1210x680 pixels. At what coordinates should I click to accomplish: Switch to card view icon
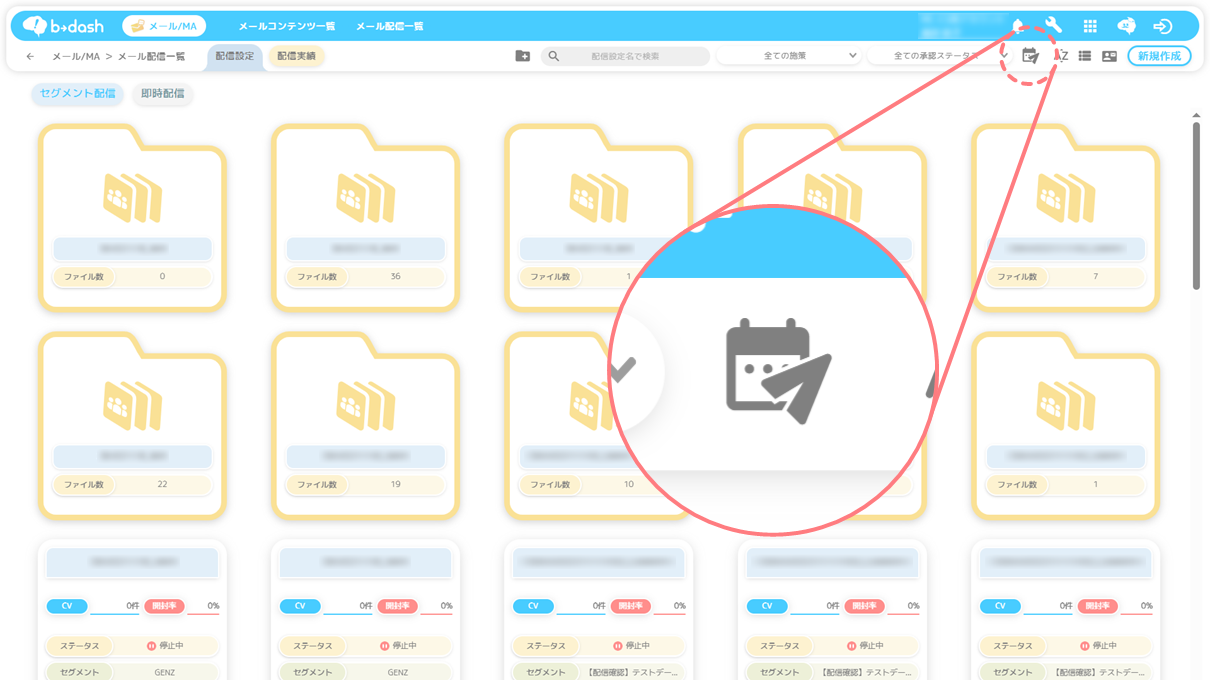tap(1109, 56)
